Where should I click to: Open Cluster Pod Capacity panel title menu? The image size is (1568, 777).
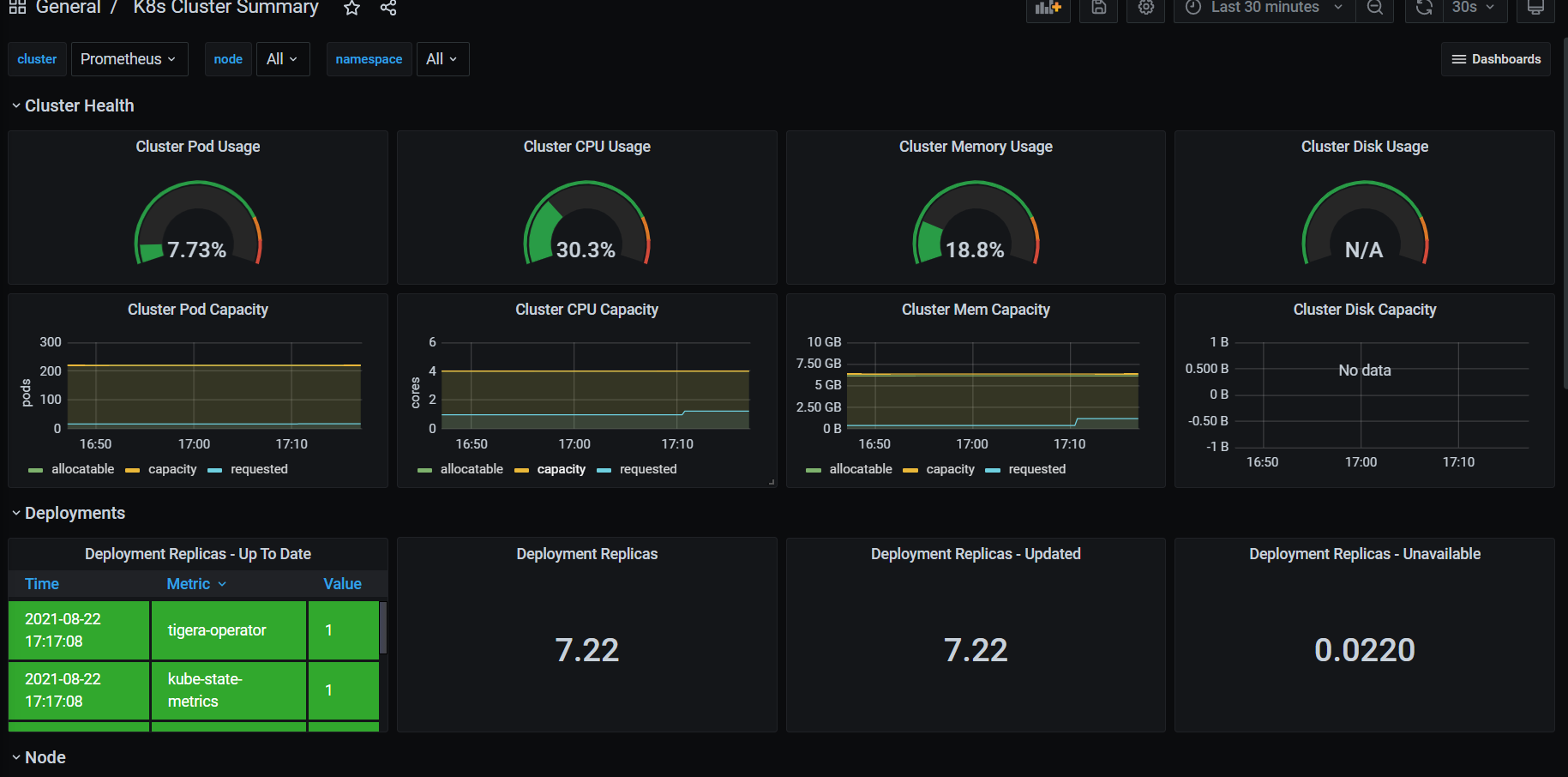[198, 310]
